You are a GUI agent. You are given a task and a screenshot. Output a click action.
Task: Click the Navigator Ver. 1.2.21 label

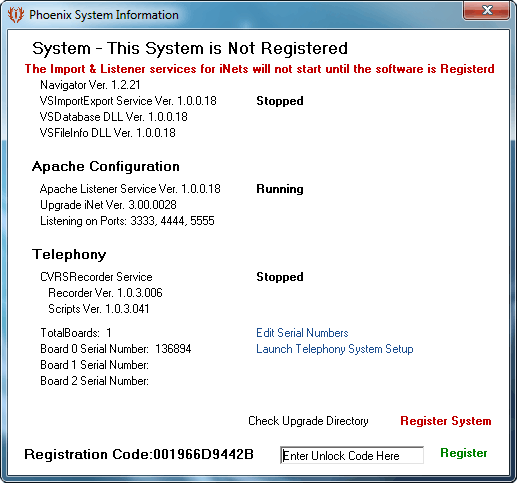pos(90,85)
